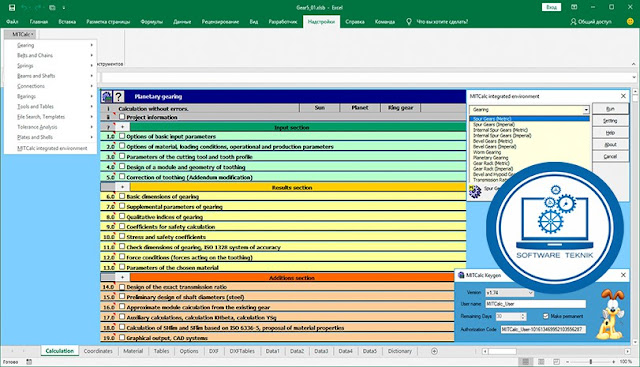Screen dimensions: 640x367
Task: Tick Design of a module checkbox
Action: (122, 167)
